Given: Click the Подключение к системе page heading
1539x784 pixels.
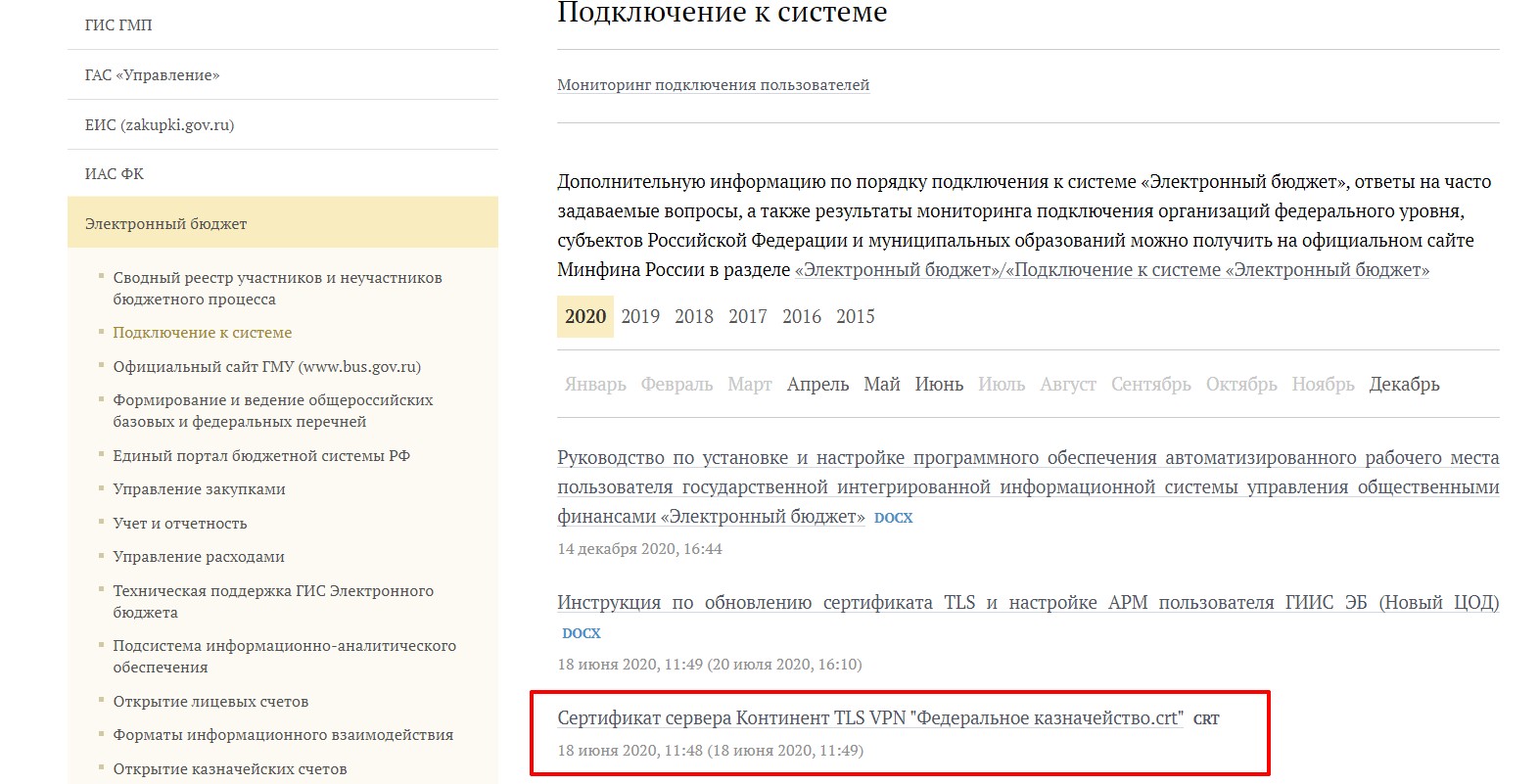Looking at the screenshot, I should pos(723,12).
